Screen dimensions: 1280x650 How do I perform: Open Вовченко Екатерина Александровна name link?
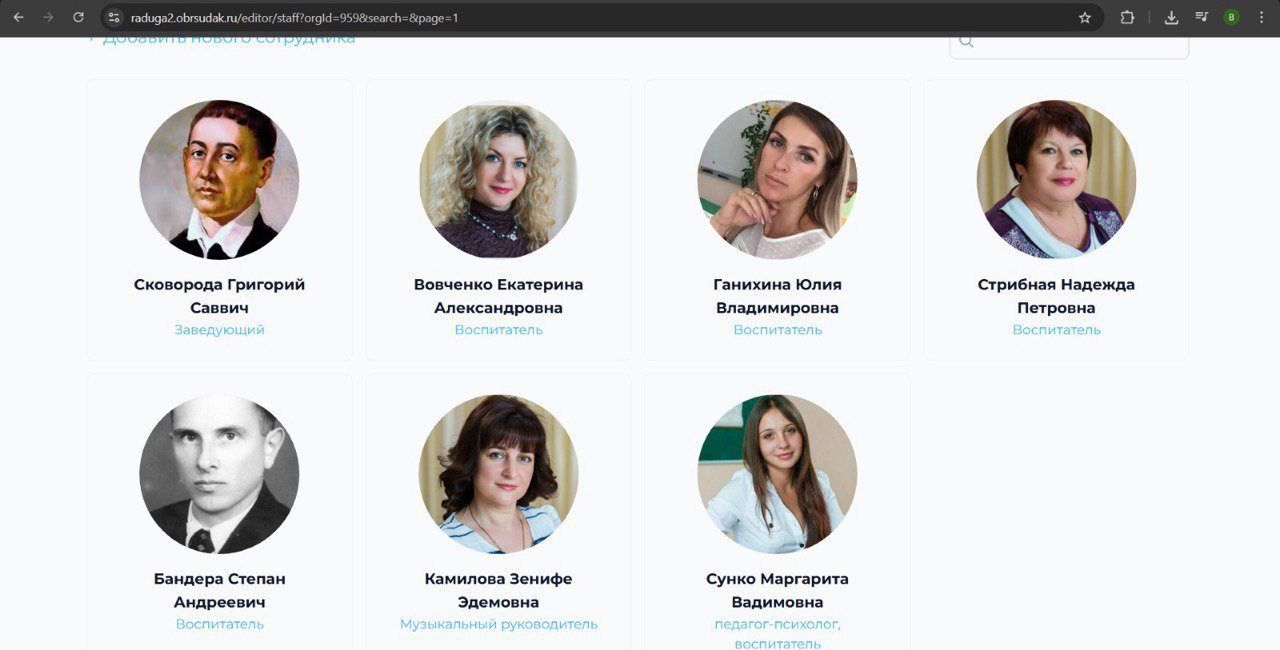tap(498, 296)
